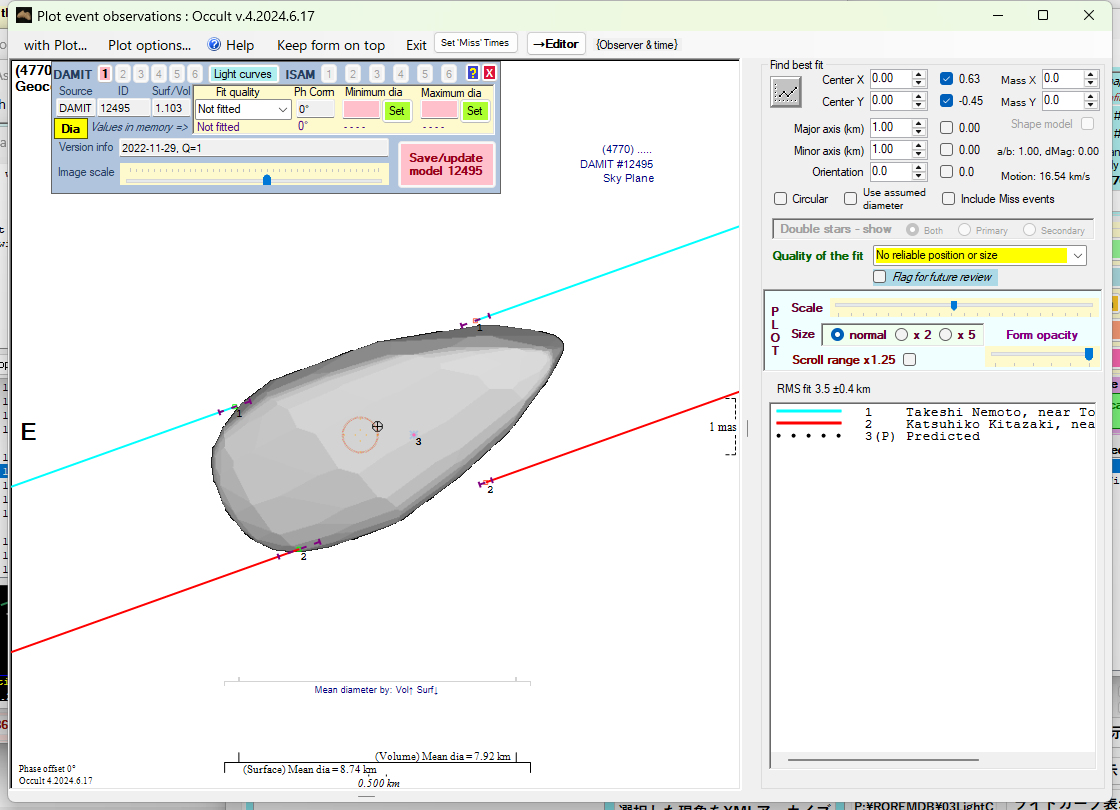Click the Set 'Miss' Times button
This screenshot has height=810, width=1120.
476,43
